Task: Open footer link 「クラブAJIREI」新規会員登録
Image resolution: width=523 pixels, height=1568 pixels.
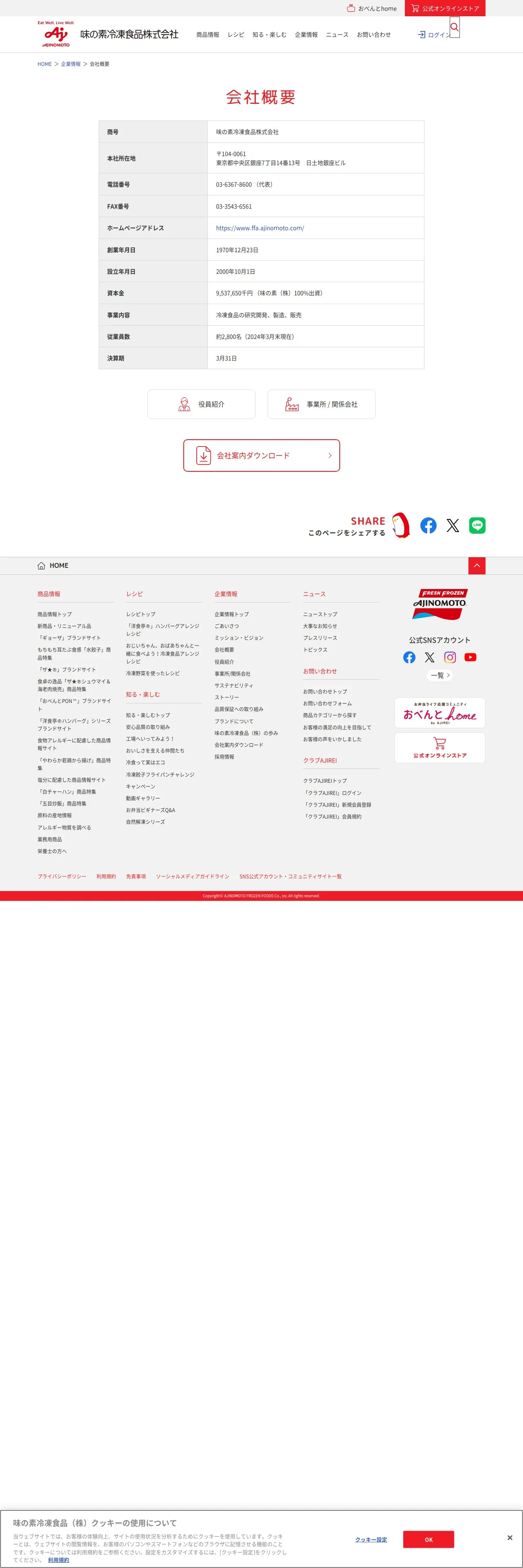Action: coord(337,805)
